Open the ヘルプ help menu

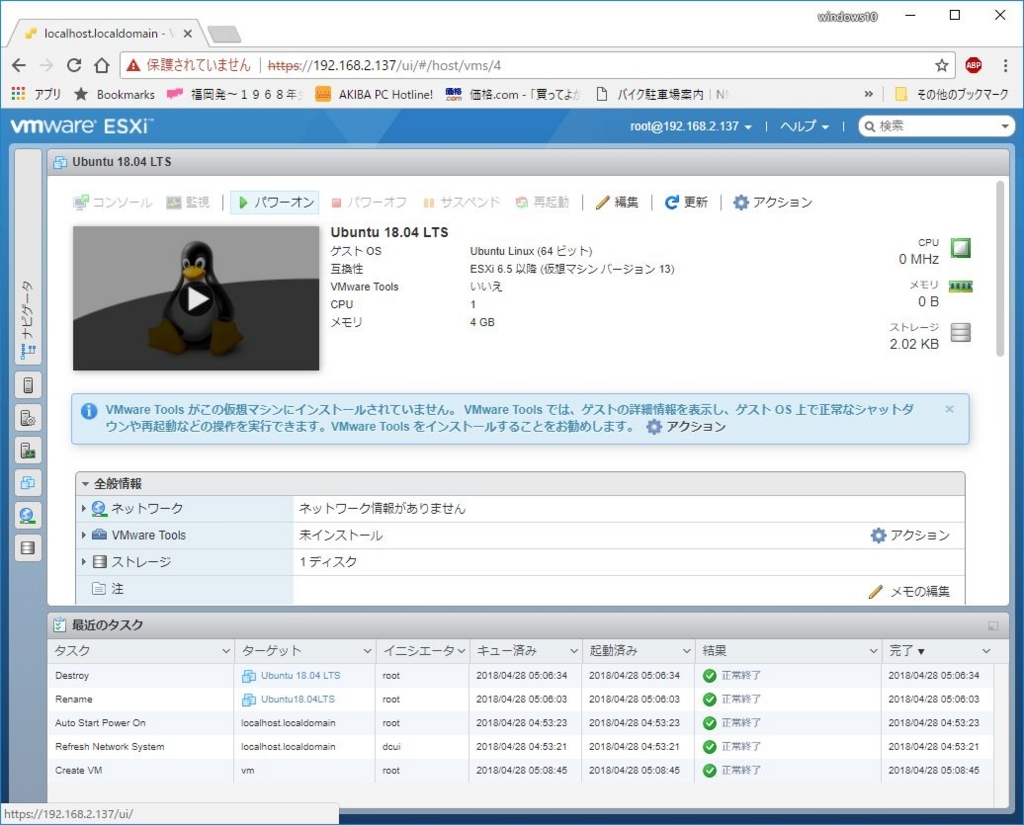pos(804,126)
